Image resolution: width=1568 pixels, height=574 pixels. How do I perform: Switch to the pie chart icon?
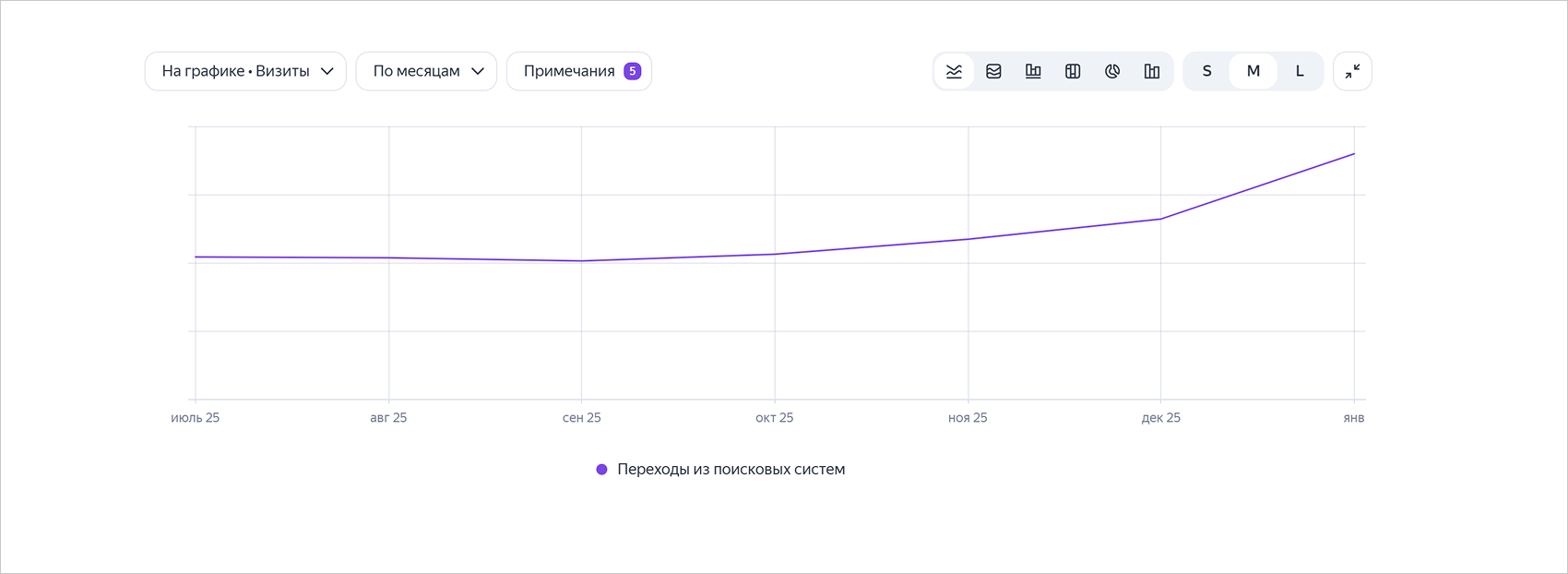[1112, 71]
